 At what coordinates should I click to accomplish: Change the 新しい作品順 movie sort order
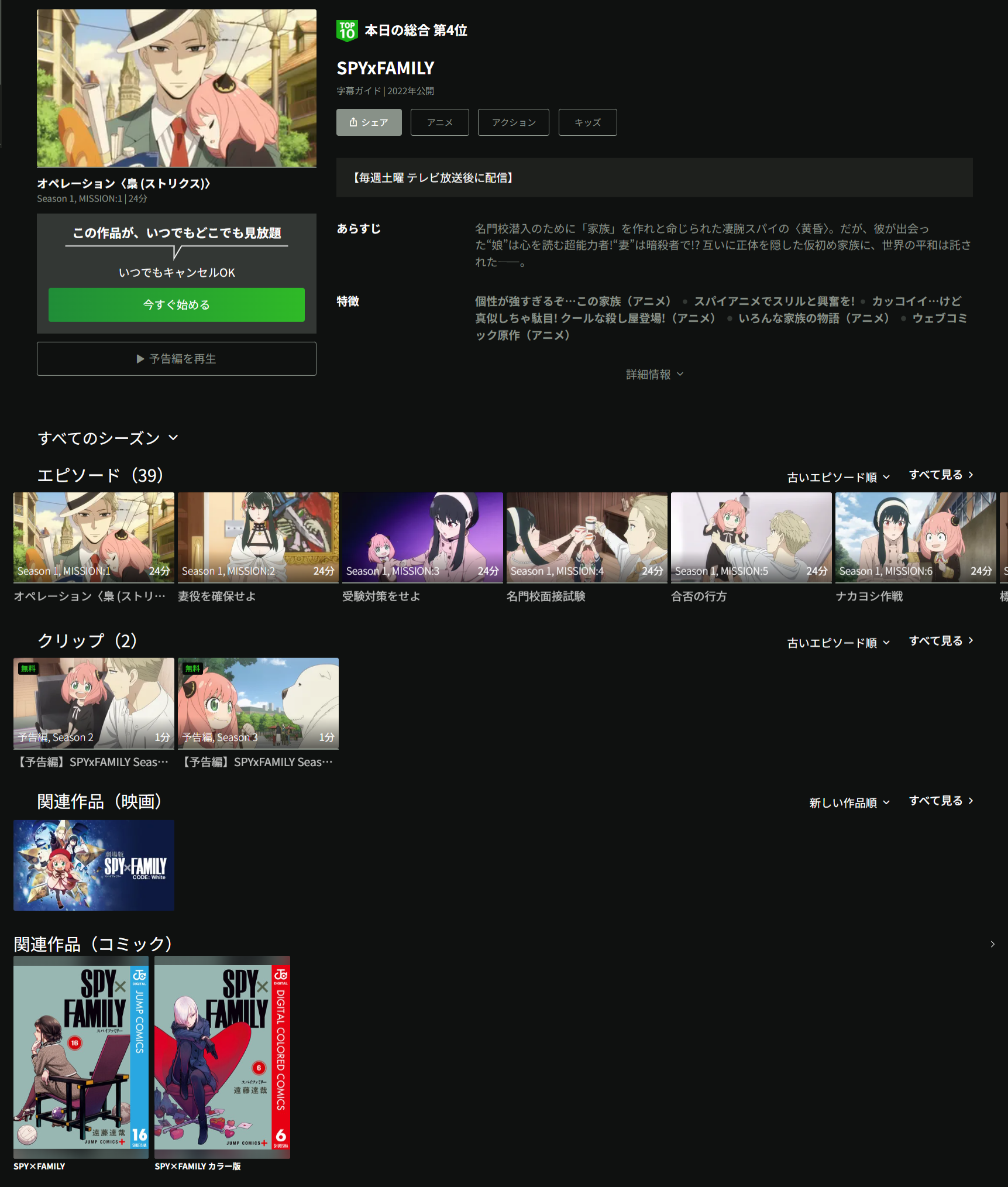pyautogui.click(x=849, y=802)
